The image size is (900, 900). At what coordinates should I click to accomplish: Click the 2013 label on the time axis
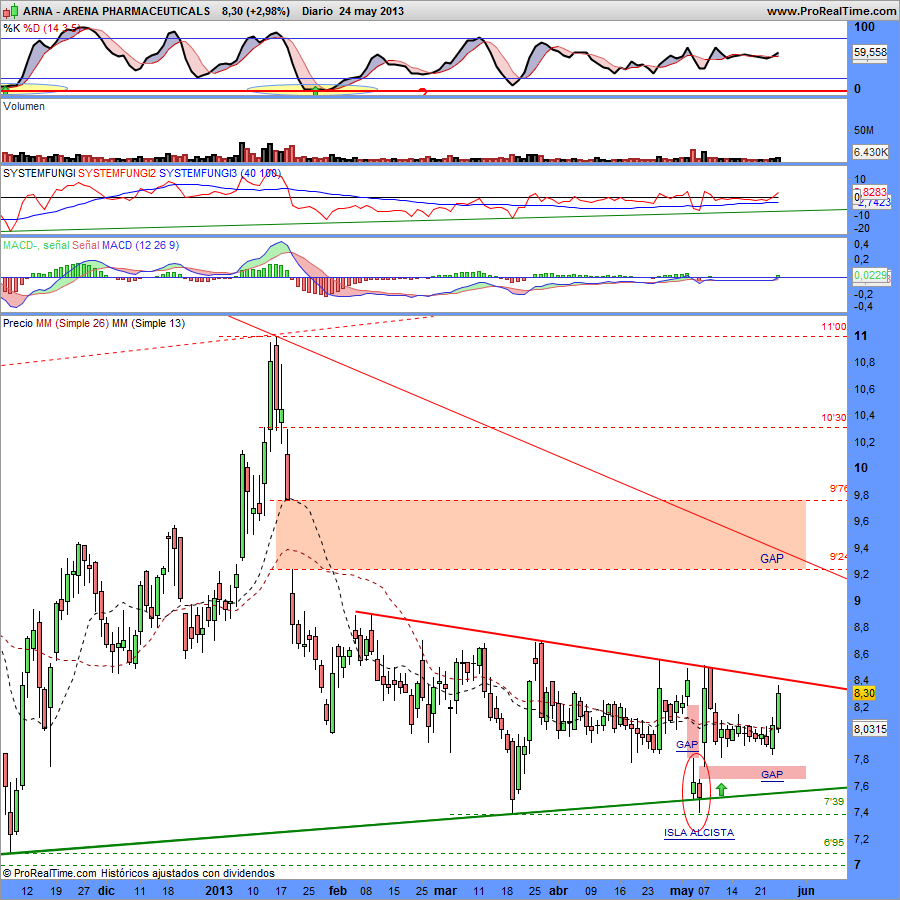click(x=219, y=890)
